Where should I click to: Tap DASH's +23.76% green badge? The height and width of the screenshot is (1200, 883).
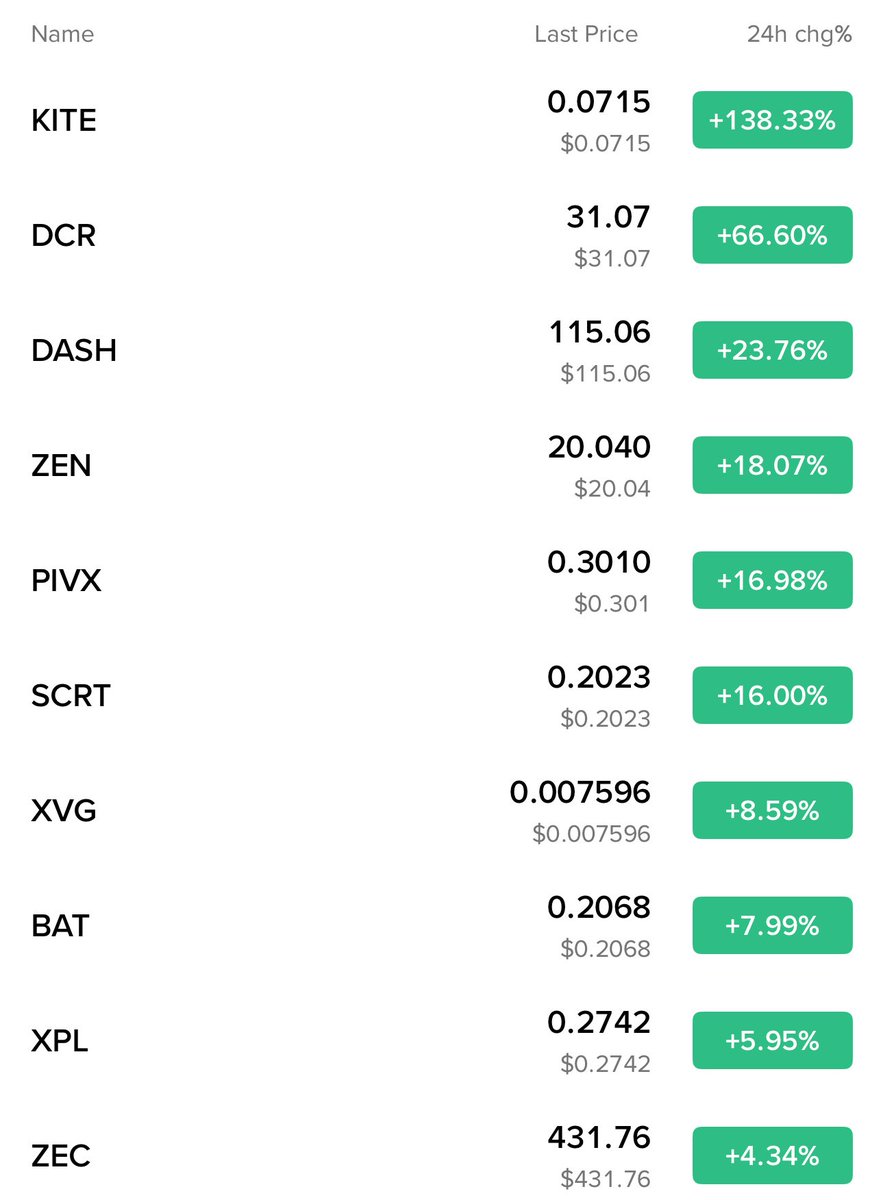click(x=772, y=351)
